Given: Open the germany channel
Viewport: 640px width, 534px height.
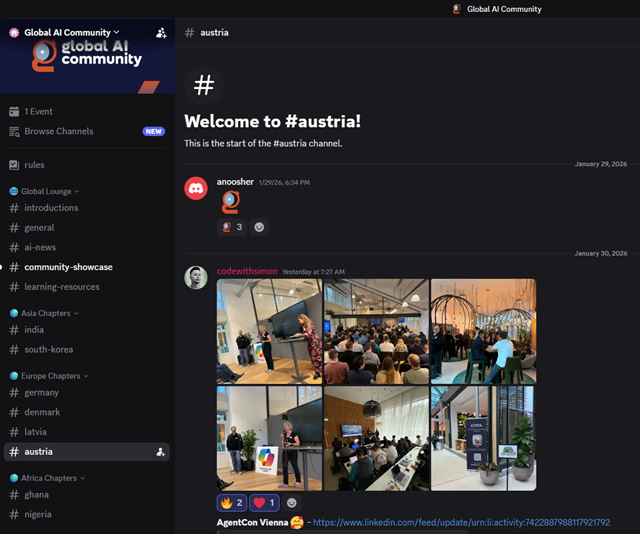Looking at the screenshot, I should pos(41,393).
